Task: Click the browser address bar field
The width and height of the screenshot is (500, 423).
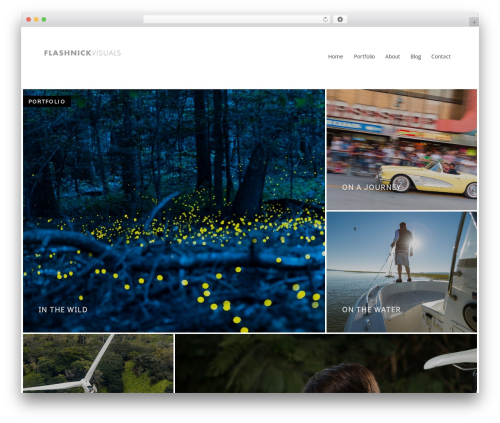Action: point(236,20)
